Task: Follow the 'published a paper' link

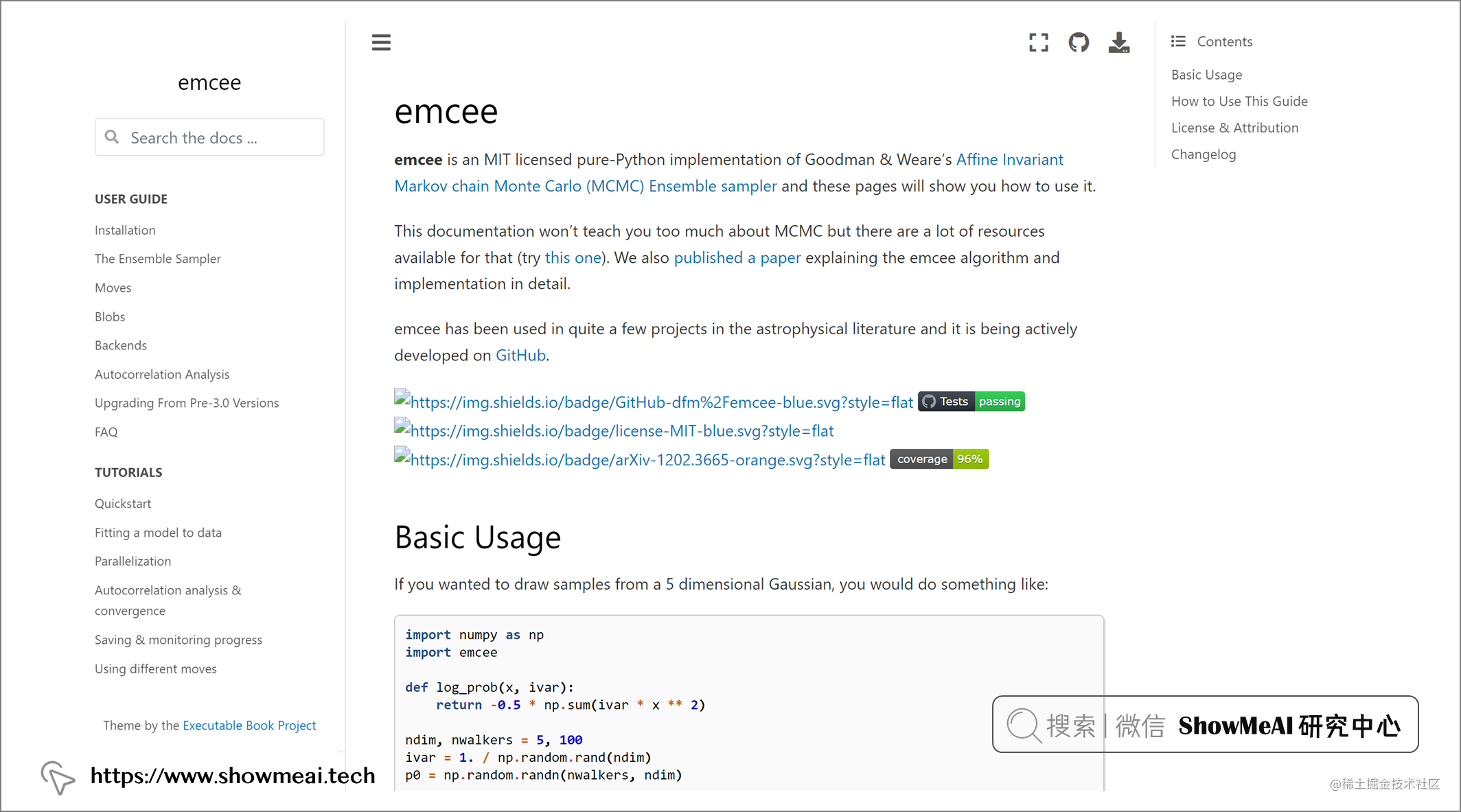Action: tap(737, 257)
